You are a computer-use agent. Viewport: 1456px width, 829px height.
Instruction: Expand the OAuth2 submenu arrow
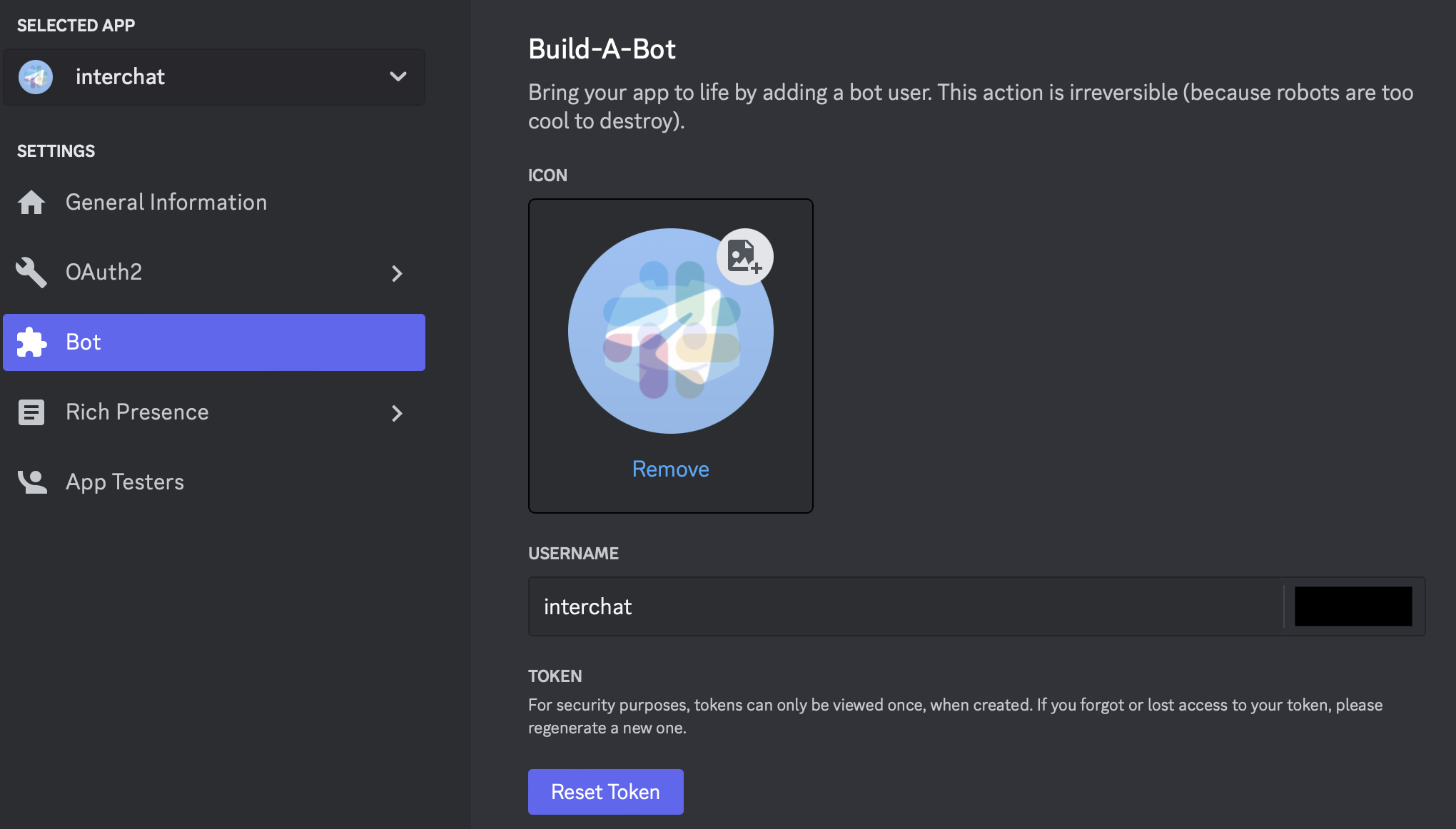pyautogui.click(x=398, y=273)
